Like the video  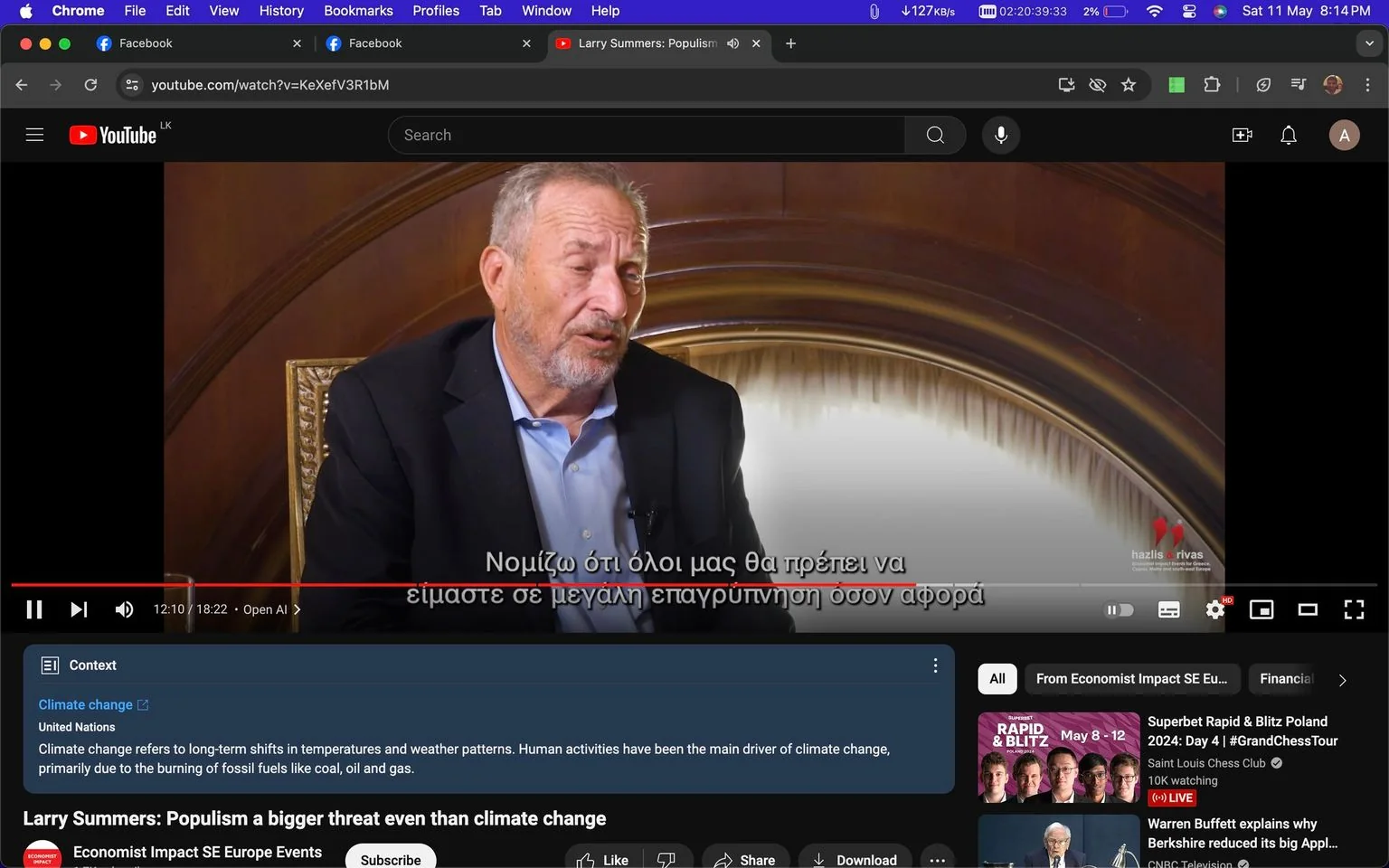[x=603, y=860]
